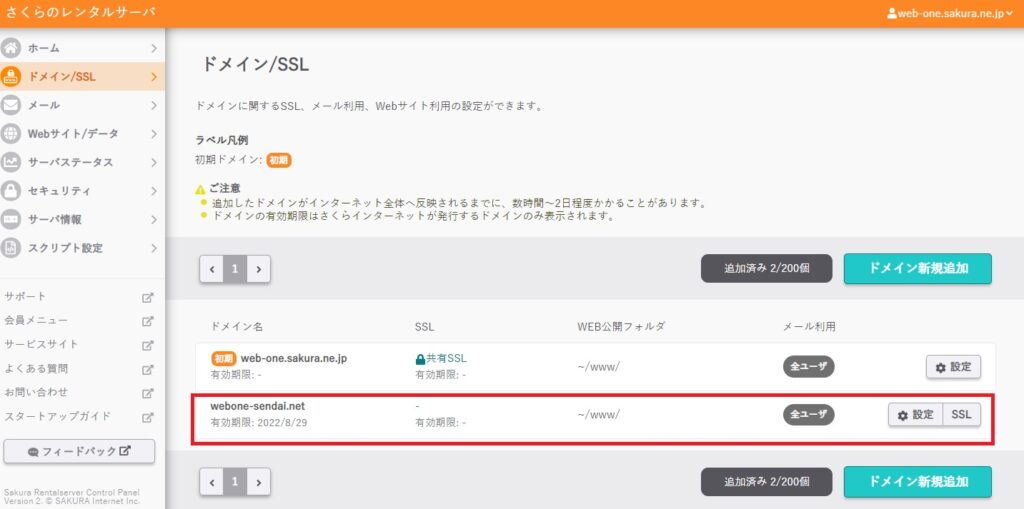
Task: Click the Mail envelope icon
Action: point(10,105)
